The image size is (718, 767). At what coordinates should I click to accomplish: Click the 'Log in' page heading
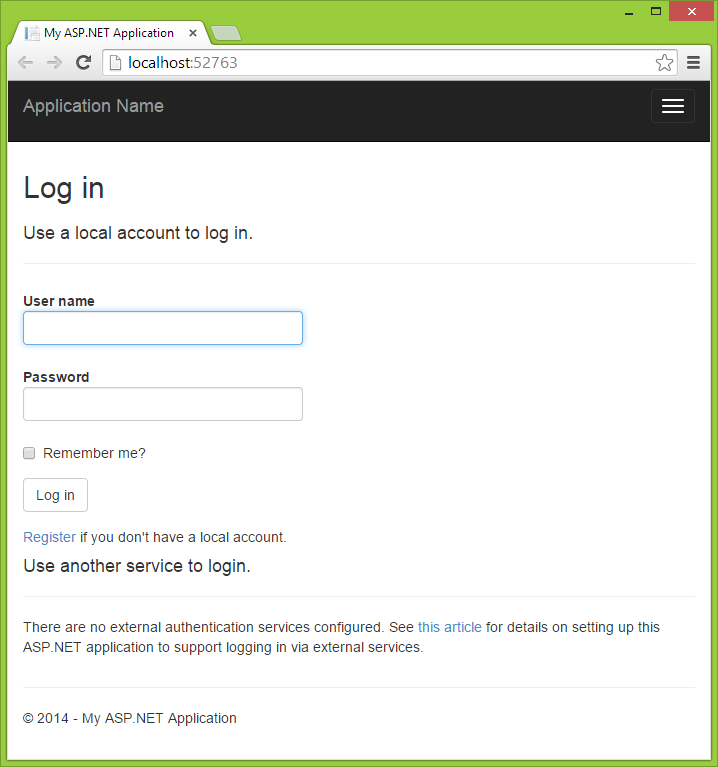[64, 188]
